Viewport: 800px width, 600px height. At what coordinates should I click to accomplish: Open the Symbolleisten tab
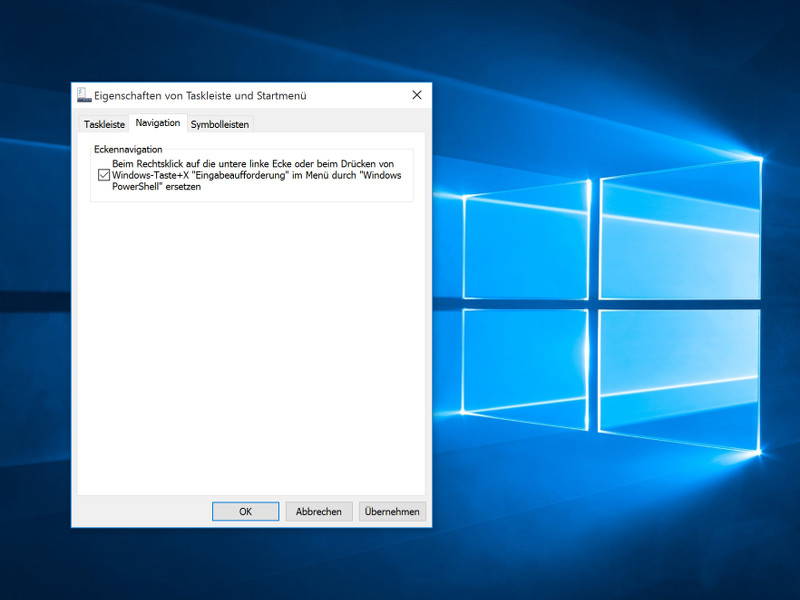[220, 124]
